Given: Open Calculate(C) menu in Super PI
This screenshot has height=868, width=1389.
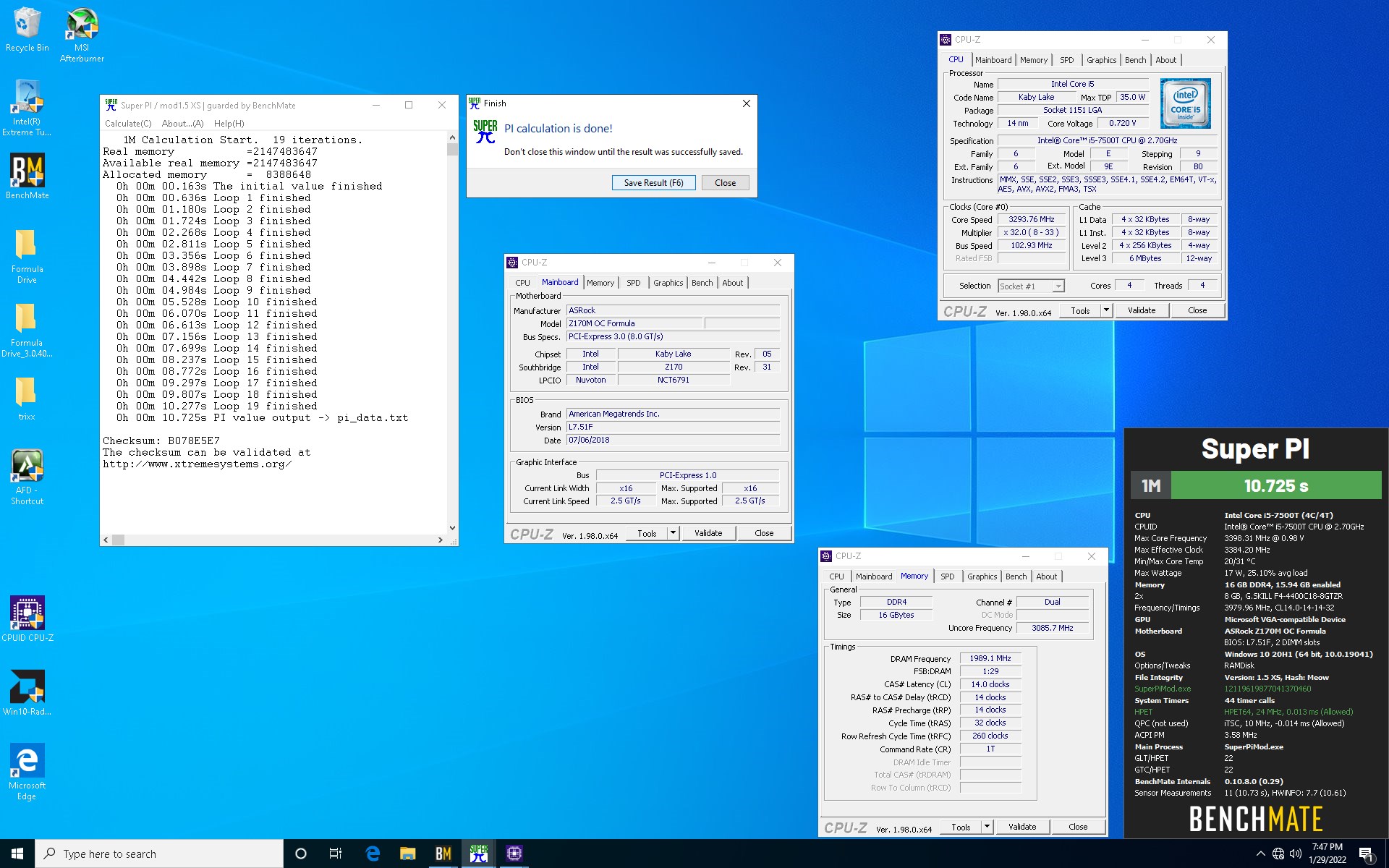Looking at the screenshot, I should click(128, 124).
